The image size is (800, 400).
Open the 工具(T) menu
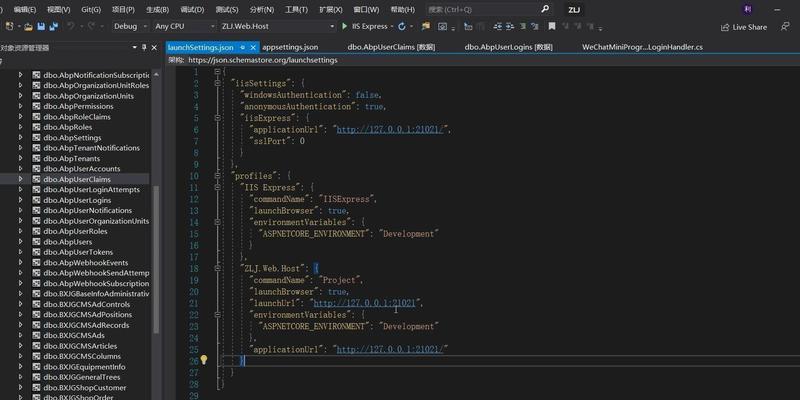pos(296,9)
